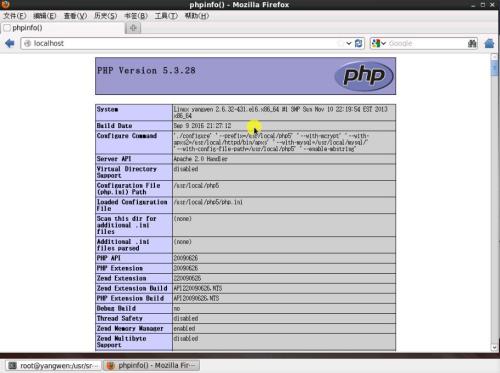Click the Scan this dir label
500x373 pixels.
126,225
